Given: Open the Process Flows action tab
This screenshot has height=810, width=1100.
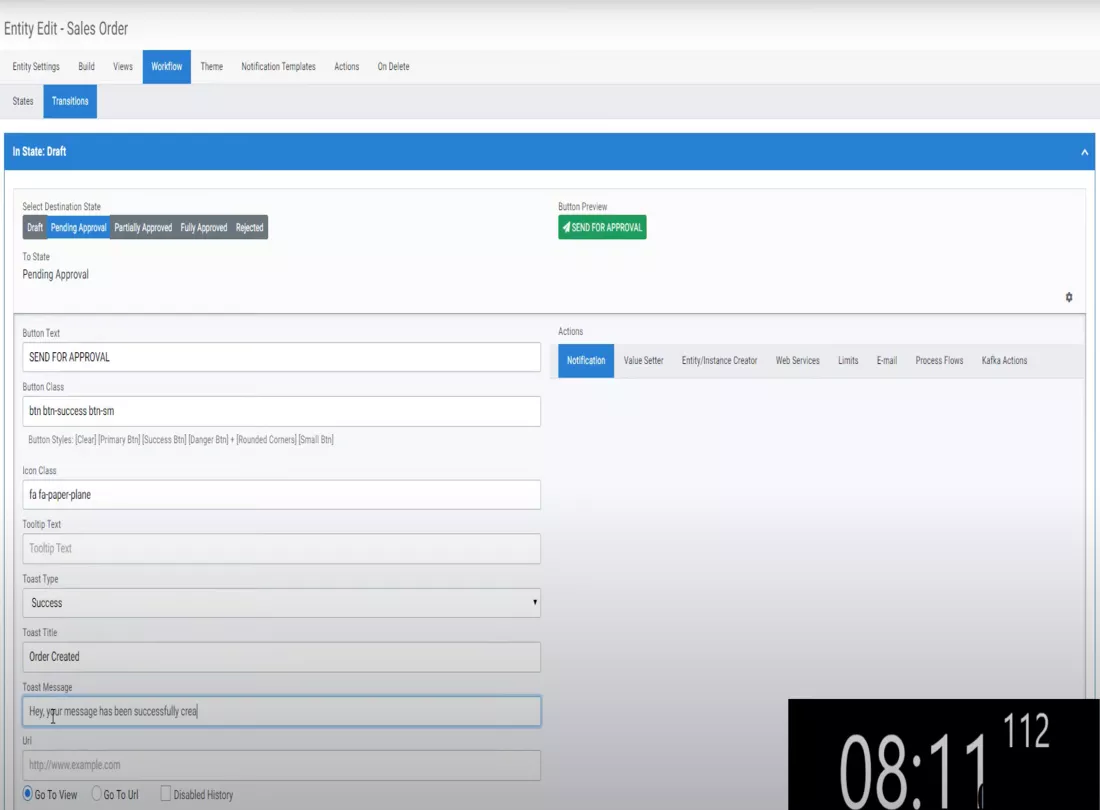Looking at the screenshot, I should click(939, 360).
